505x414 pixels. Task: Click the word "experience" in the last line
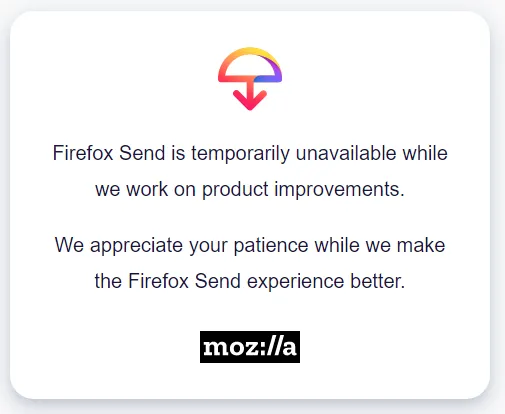(295, 282)
